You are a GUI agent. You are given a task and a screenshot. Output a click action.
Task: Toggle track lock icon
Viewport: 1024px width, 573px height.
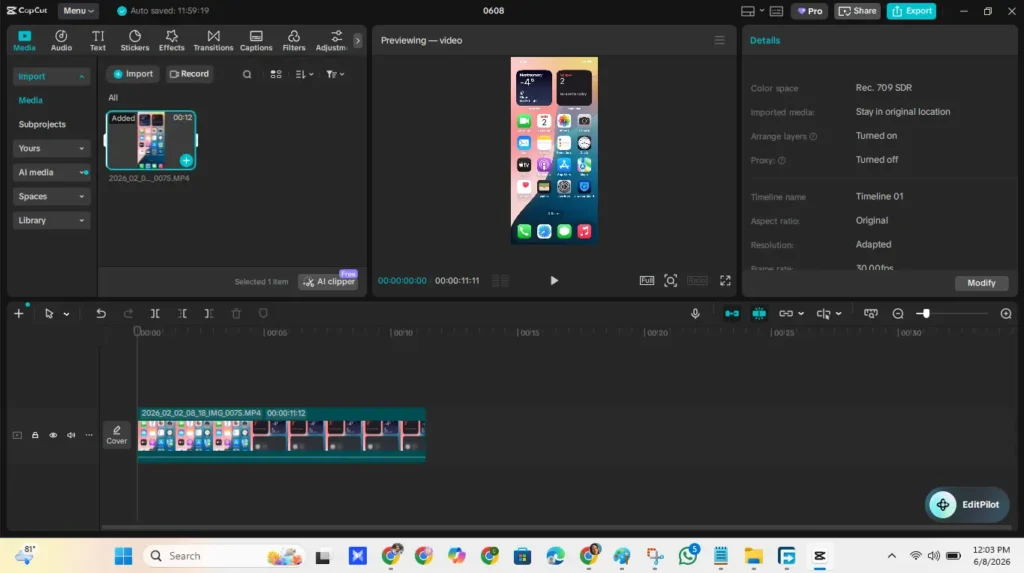pos(35,435)
